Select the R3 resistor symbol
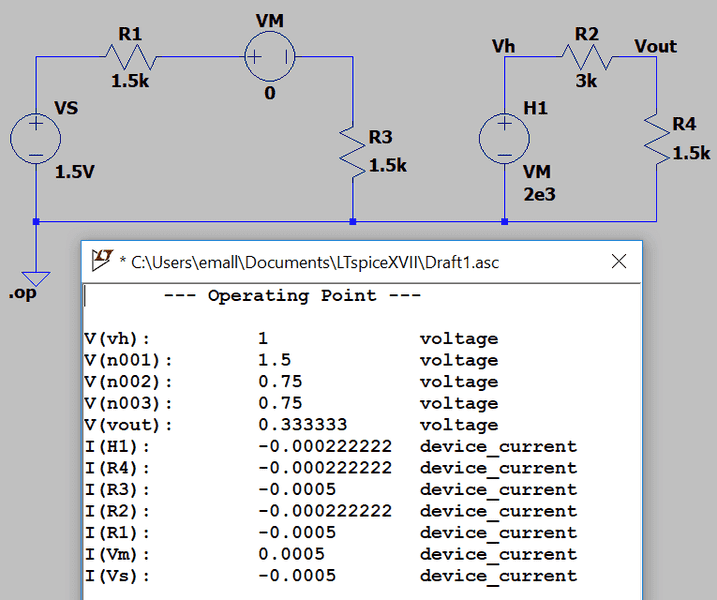717x600 pixels. point(353,148)
